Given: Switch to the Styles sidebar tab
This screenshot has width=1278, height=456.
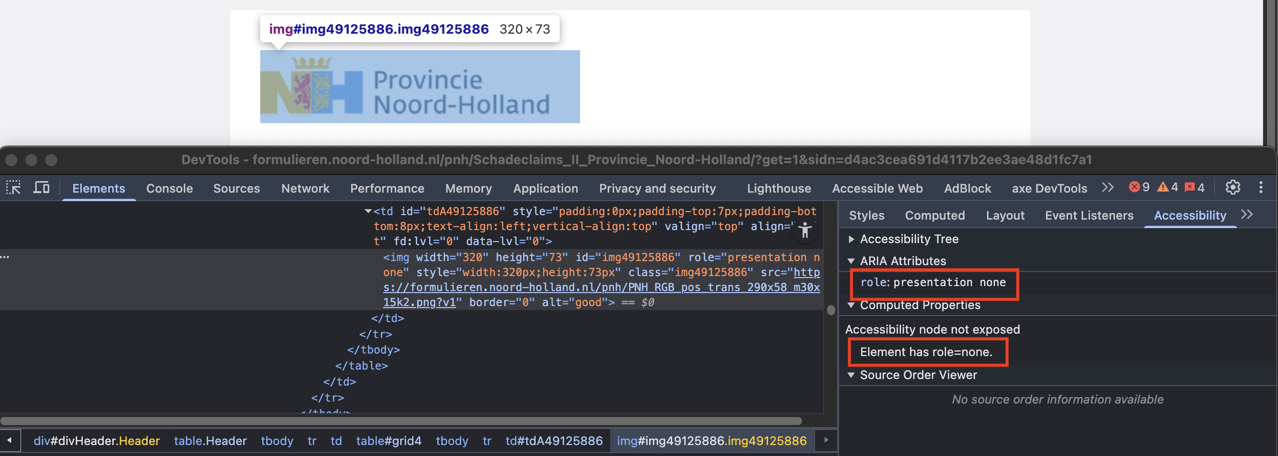Looking at the screenshot, I should coord(866,215).
